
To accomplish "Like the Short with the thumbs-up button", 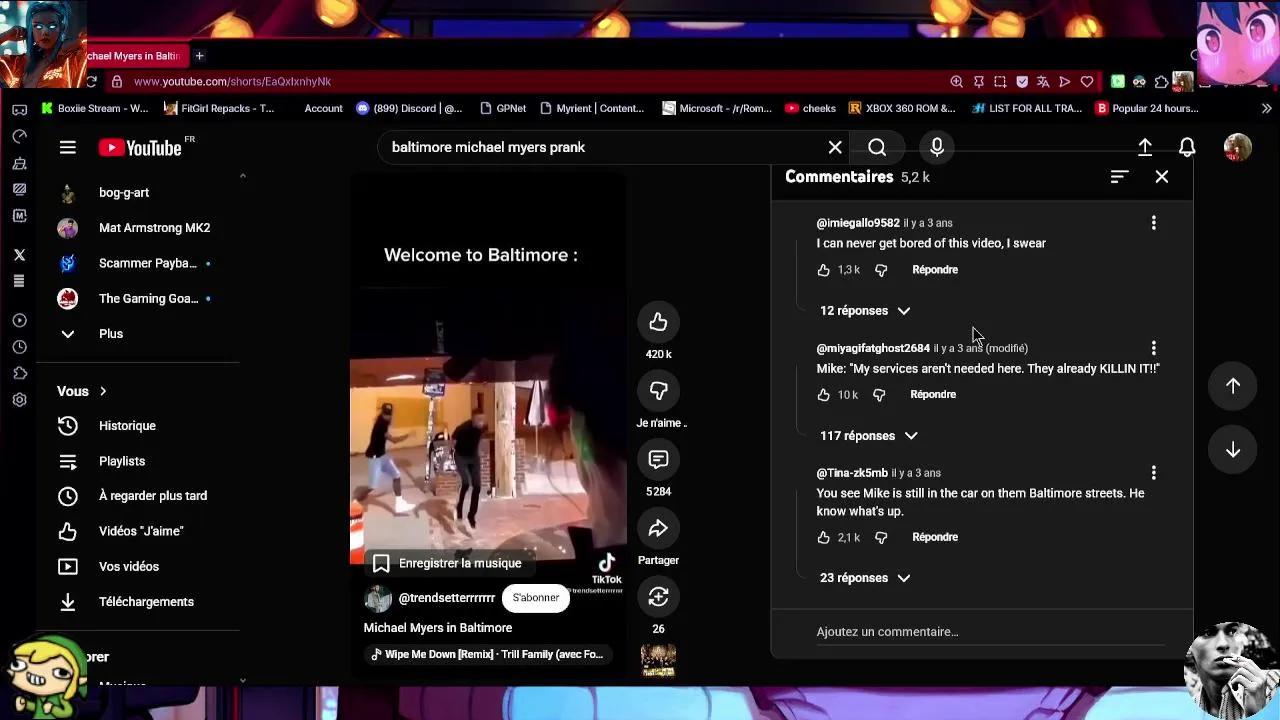I will pos(658,322).
